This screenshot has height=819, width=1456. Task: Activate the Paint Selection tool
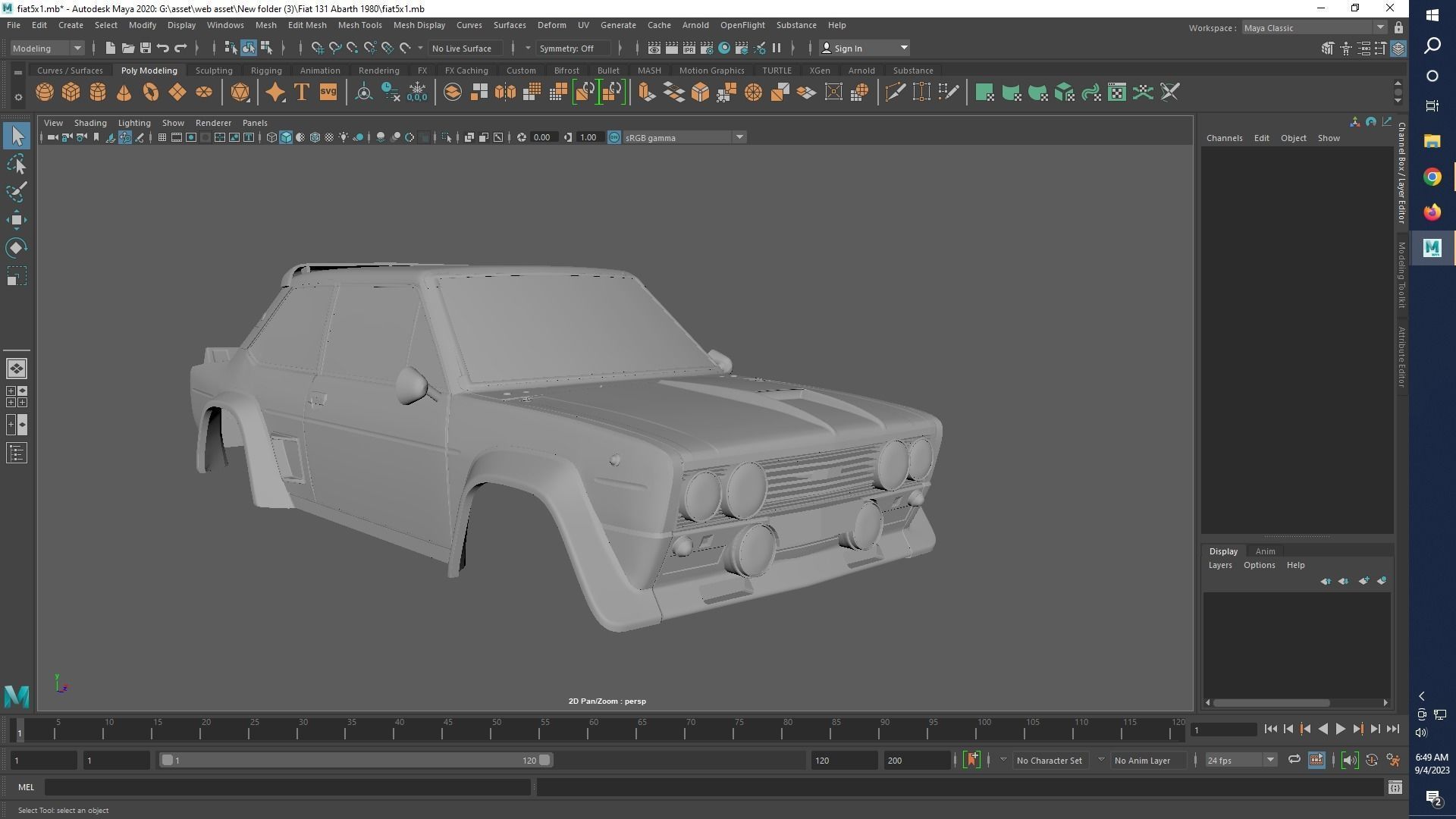tap(17, 192)
